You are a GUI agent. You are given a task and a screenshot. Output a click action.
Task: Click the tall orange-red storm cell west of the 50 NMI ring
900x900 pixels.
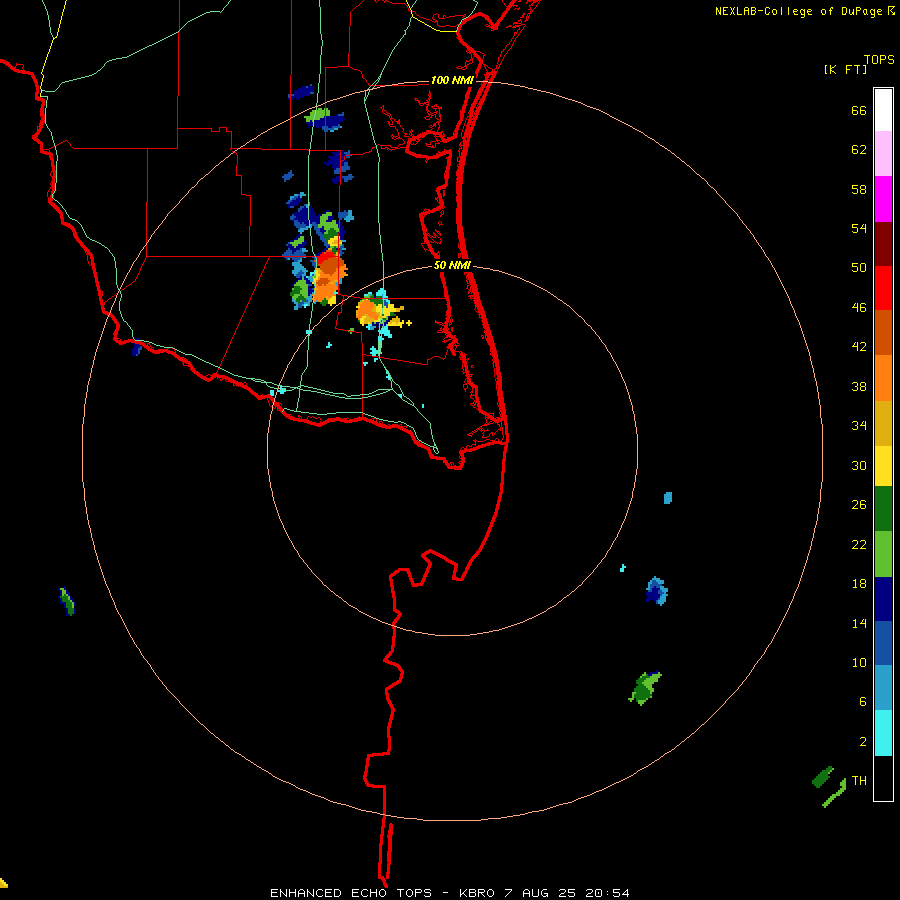tap(329, 276)
